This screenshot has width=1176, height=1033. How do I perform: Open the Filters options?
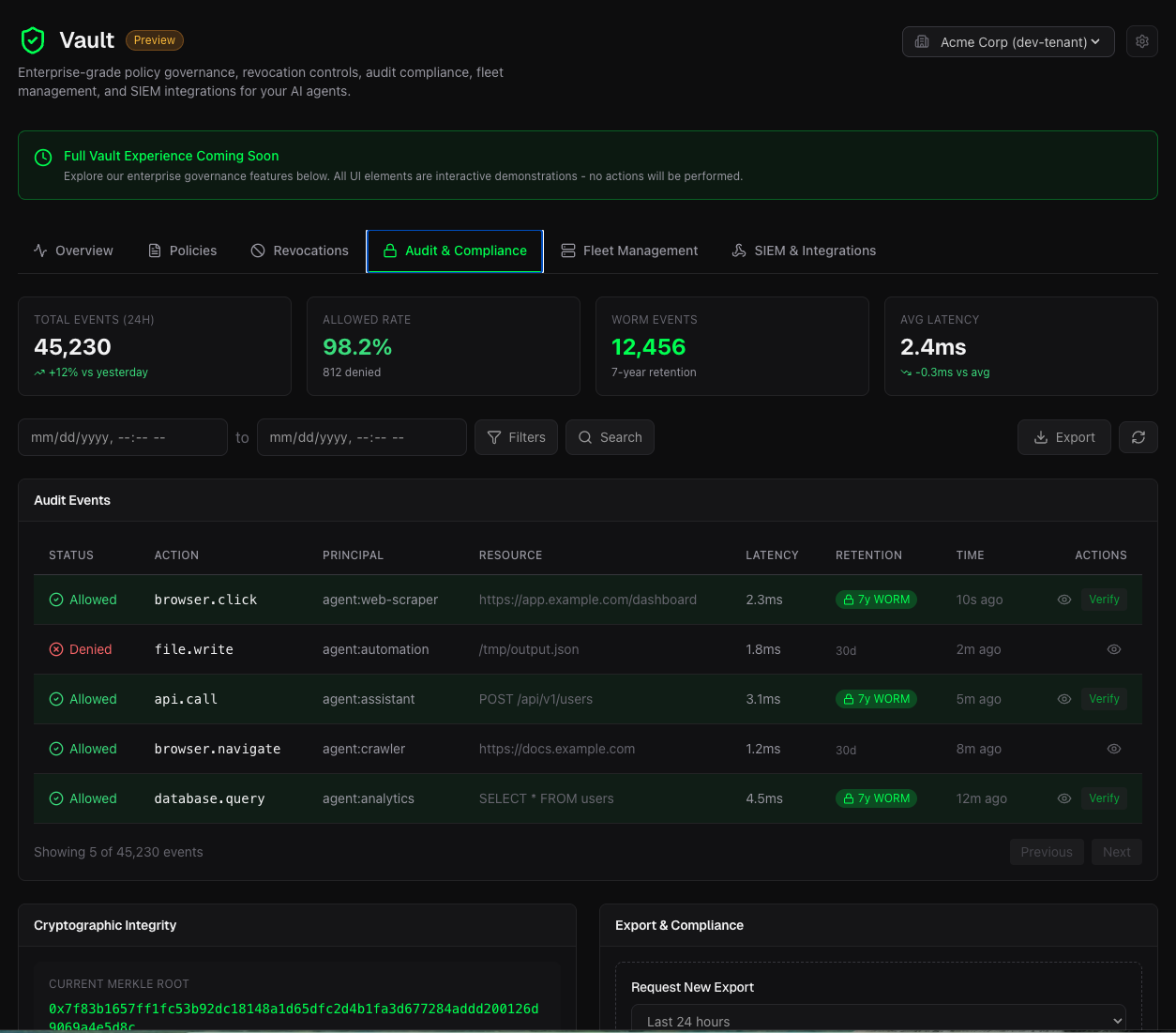coord(517,437)
